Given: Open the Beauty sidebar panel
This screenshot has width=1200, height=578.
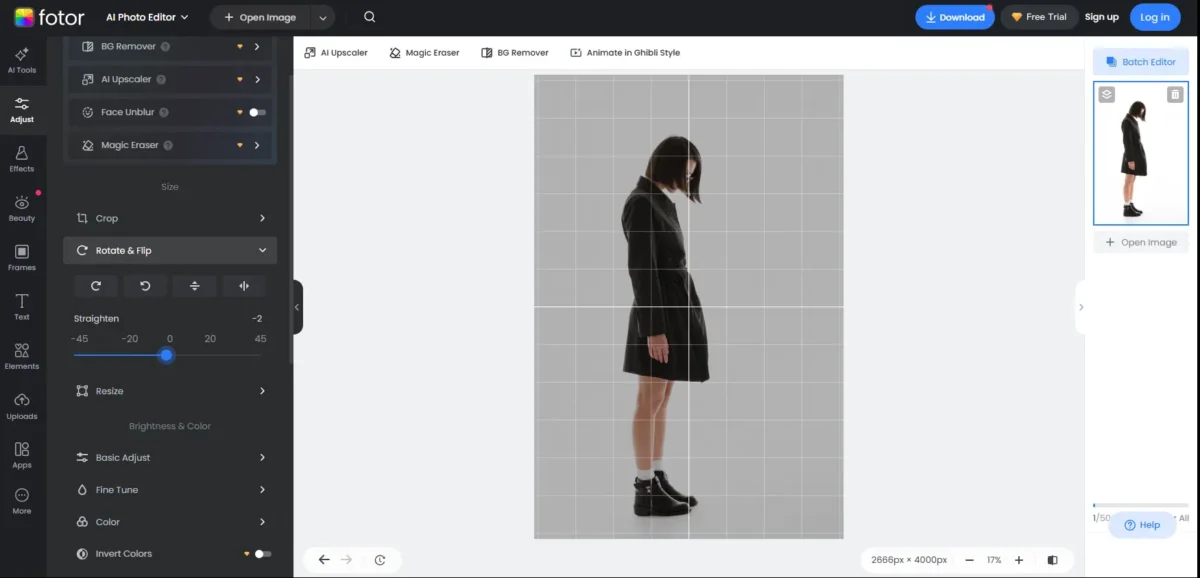Looking at the screenshot, I should [x=22, y=208].
